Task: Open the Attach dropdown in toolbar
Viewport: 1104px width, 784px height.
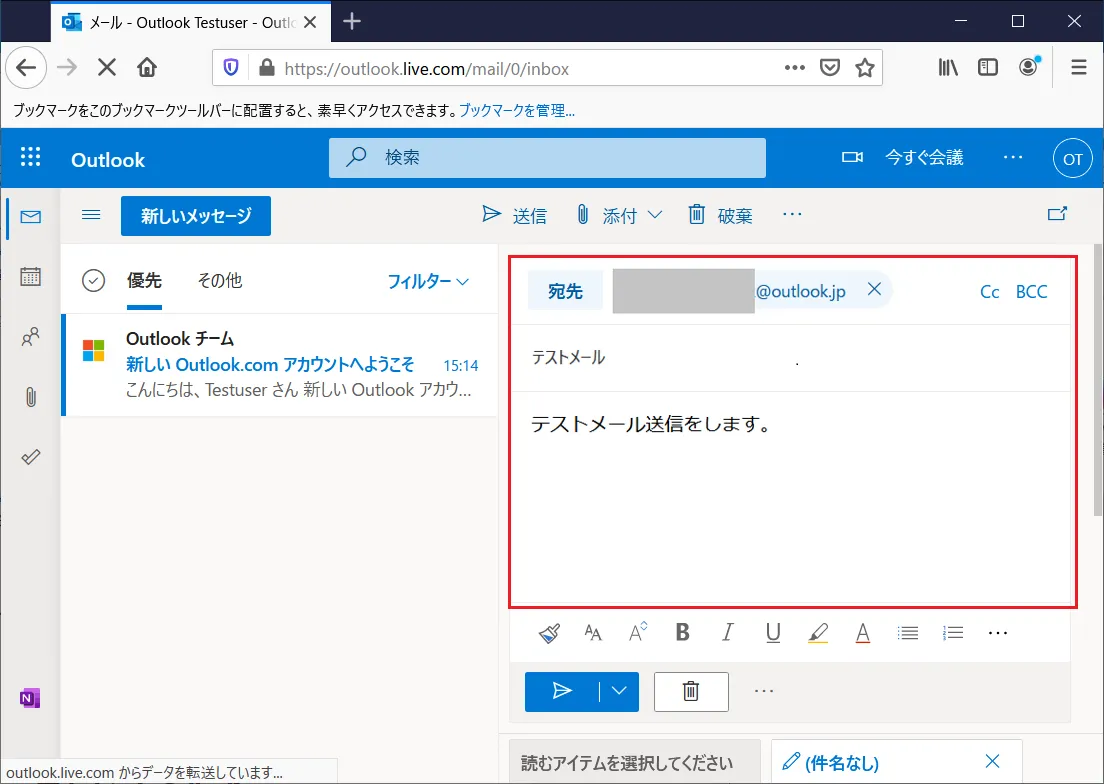Action: click(x=619, y=215)
